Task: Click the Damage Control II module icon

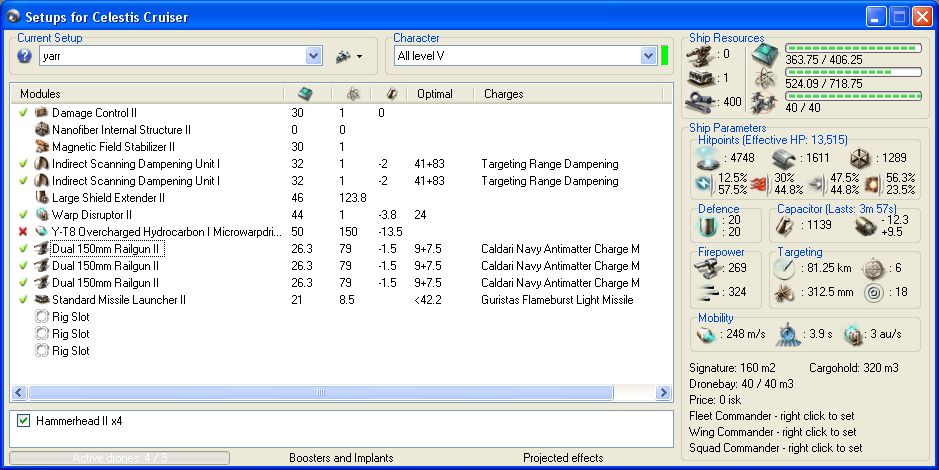Action: coord(42,113)
